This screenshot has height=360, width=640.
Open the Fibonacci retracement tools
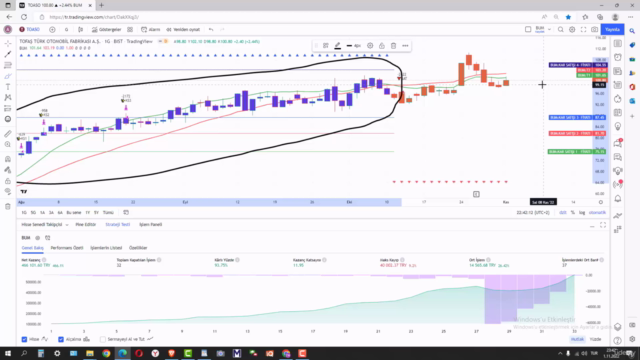coord(8,65)
